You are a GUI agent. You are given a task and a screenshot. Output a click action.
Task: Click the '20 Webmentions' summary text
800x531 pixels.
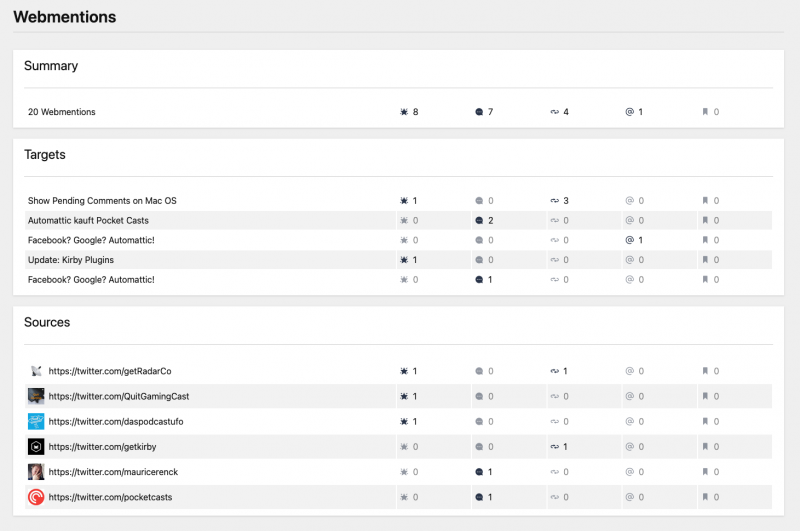tap(62, 112)
